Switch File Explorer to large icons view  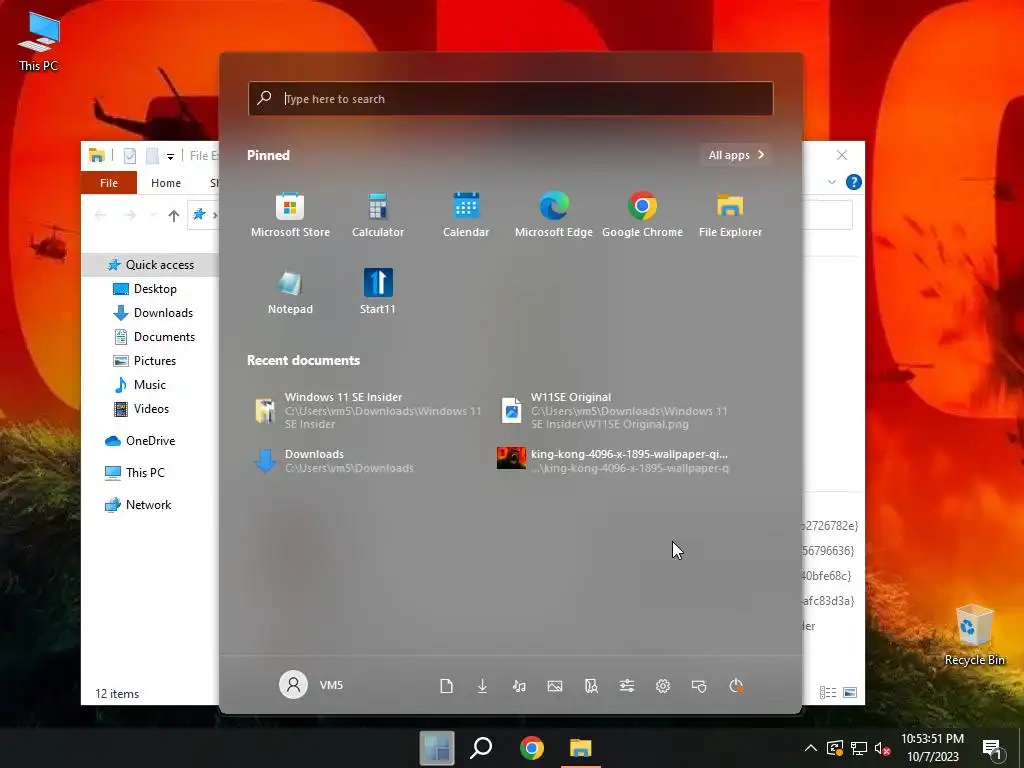pos(850,692)
